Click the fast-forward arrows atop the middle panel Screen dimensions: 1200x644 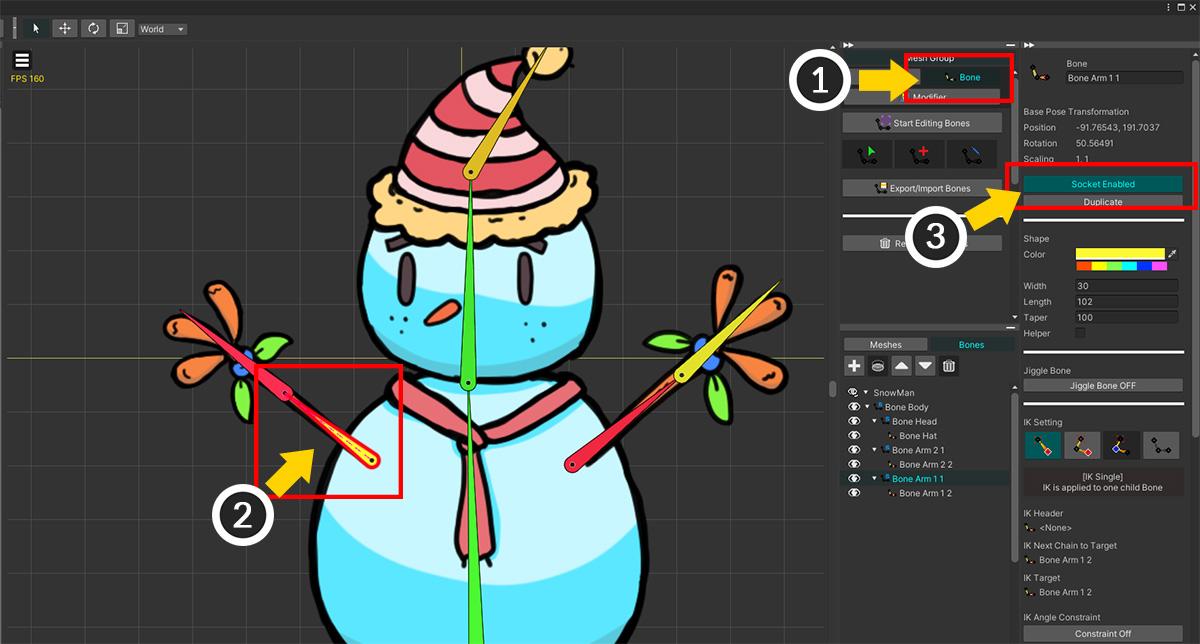[x=849, y=45]
